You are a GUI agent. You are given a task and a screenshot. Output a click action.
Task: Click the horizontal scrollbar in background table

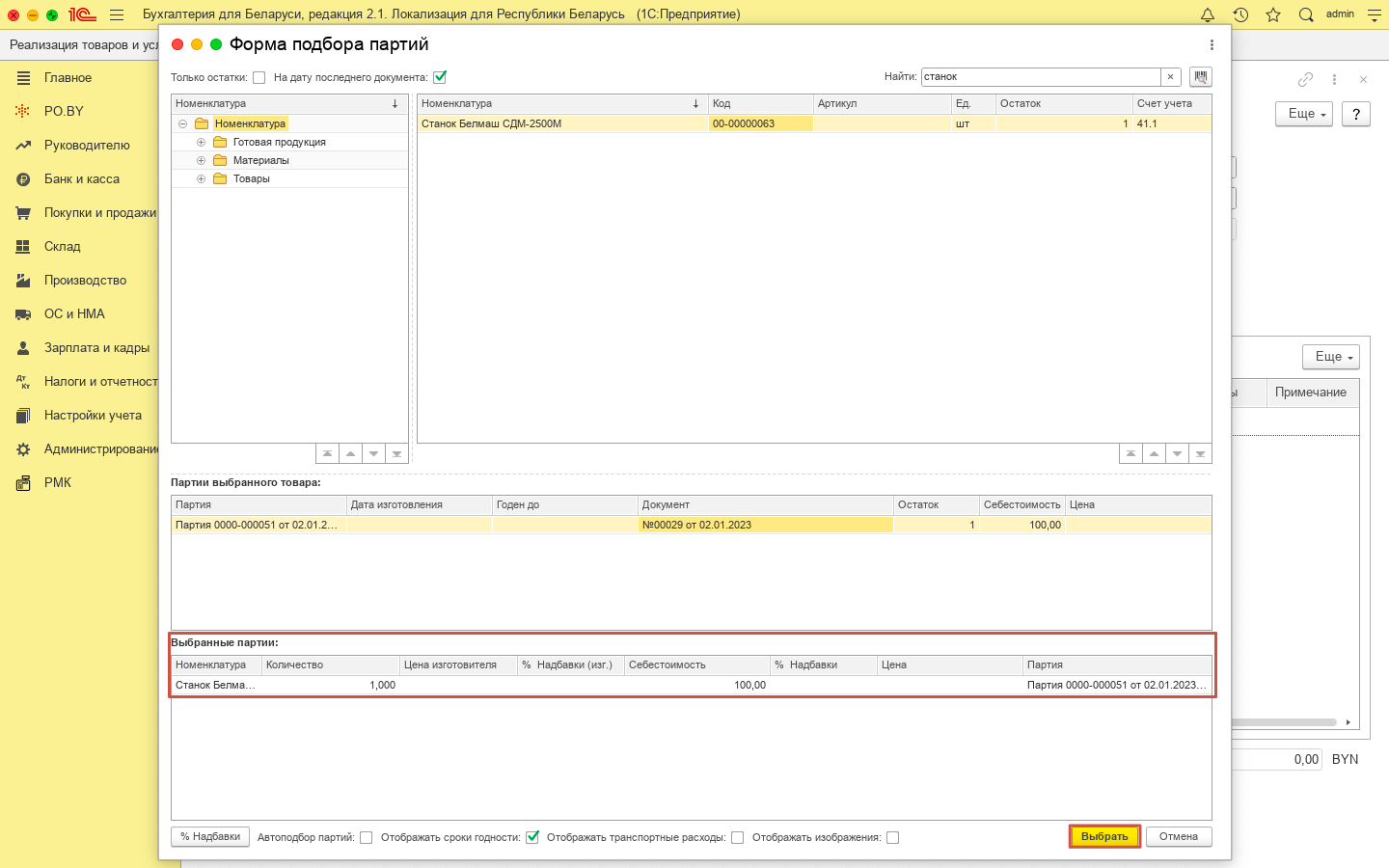click(x=1283, y=722)
